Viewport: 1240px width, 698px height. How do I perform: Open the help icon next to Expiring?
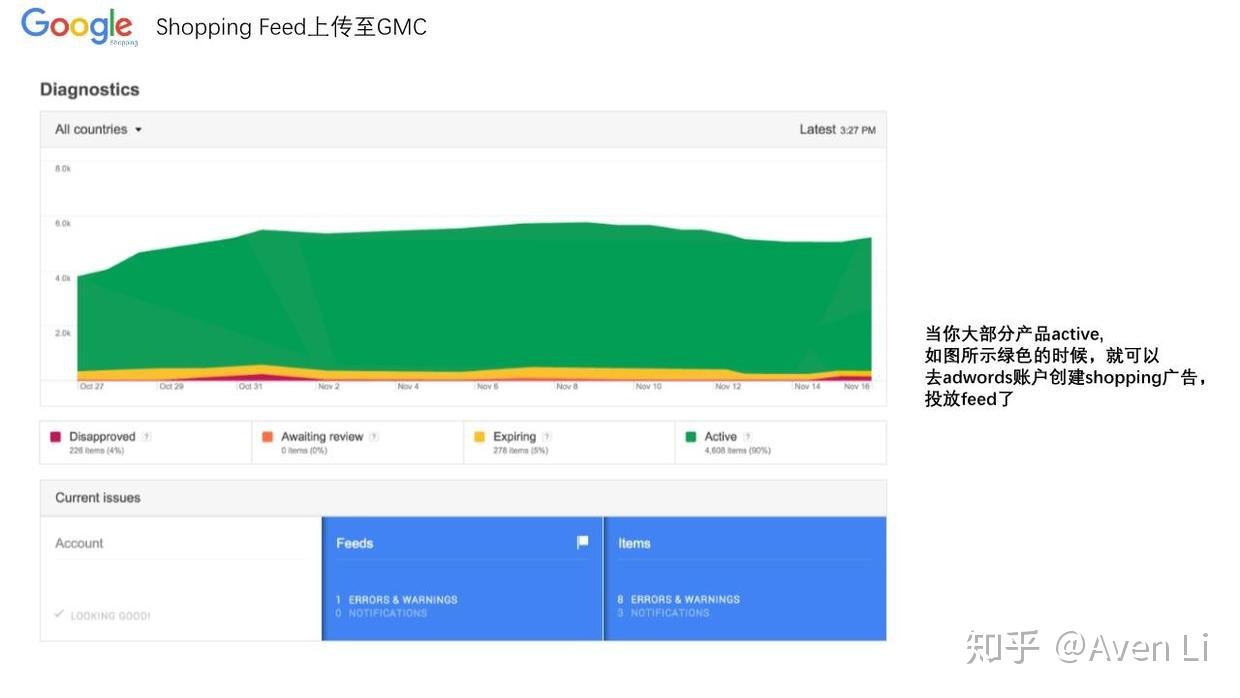[x=546, y=436]
